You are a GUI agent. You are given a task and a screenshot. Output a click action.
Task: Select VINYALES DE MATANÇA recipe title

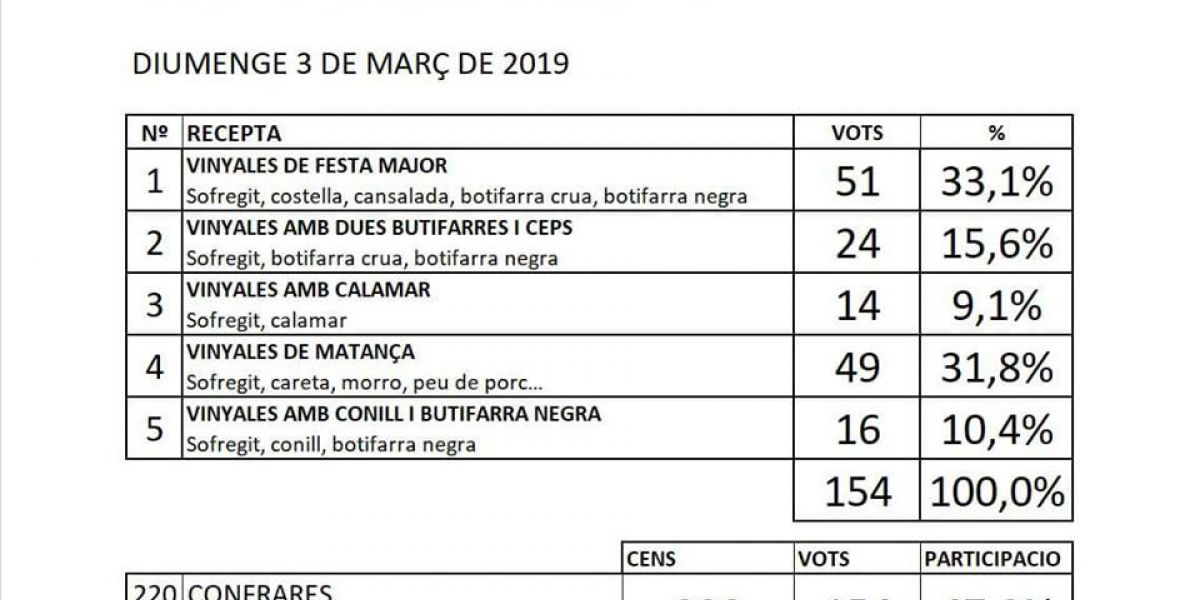click(301, 352)
